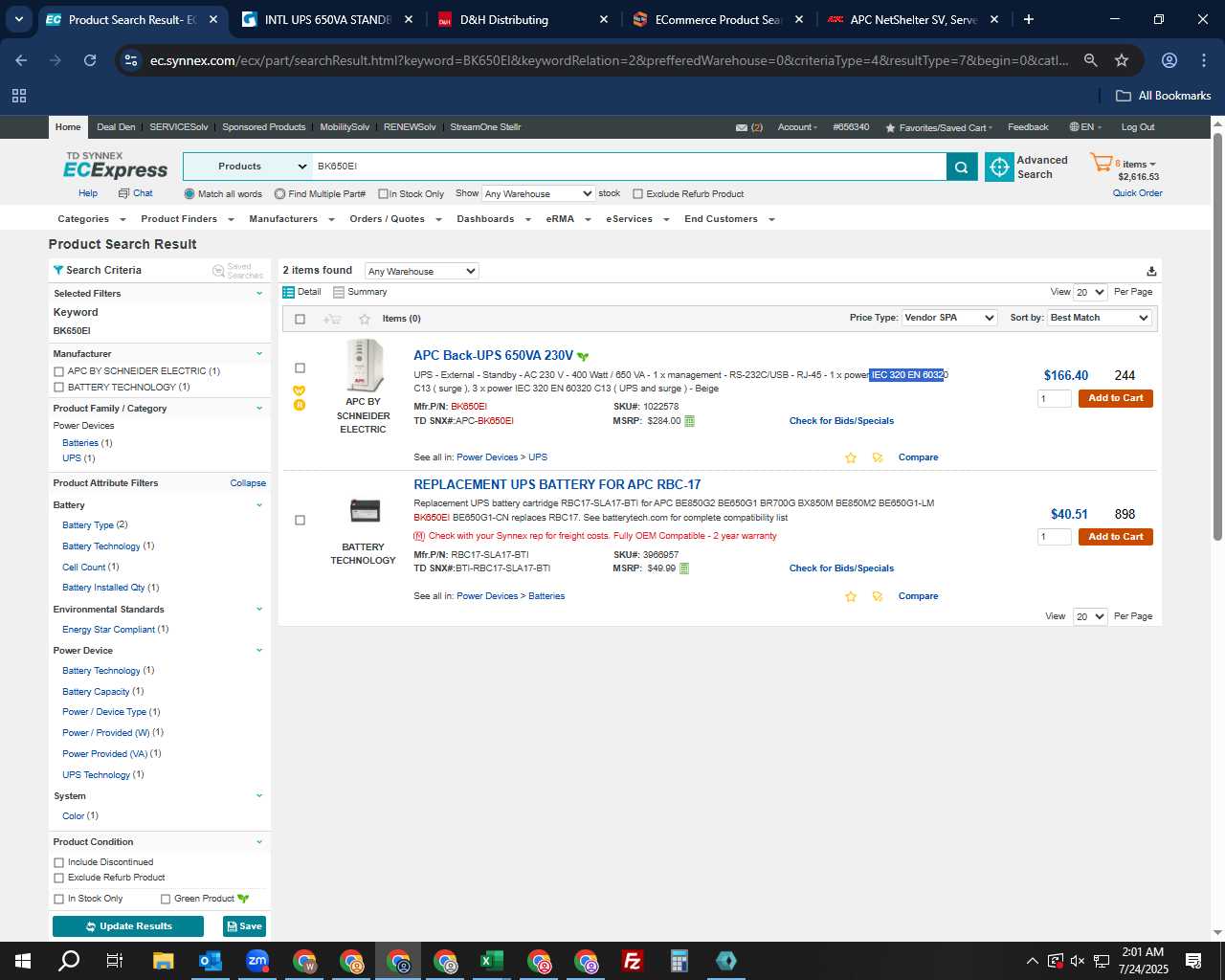Reload the page in the browser
The width and height of the screenshot is (1225, 980).
click(x=90, y=60)
